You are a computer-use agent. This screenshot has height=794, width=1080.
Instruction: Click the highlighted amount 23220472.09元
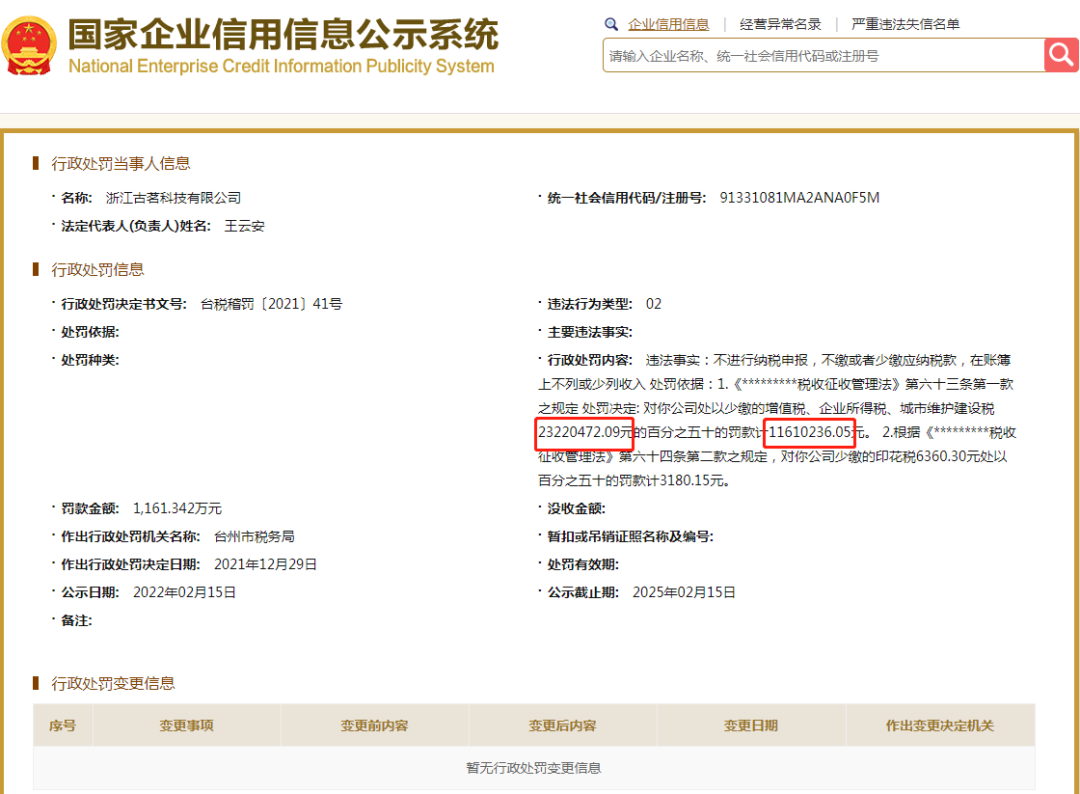[585, 432]
